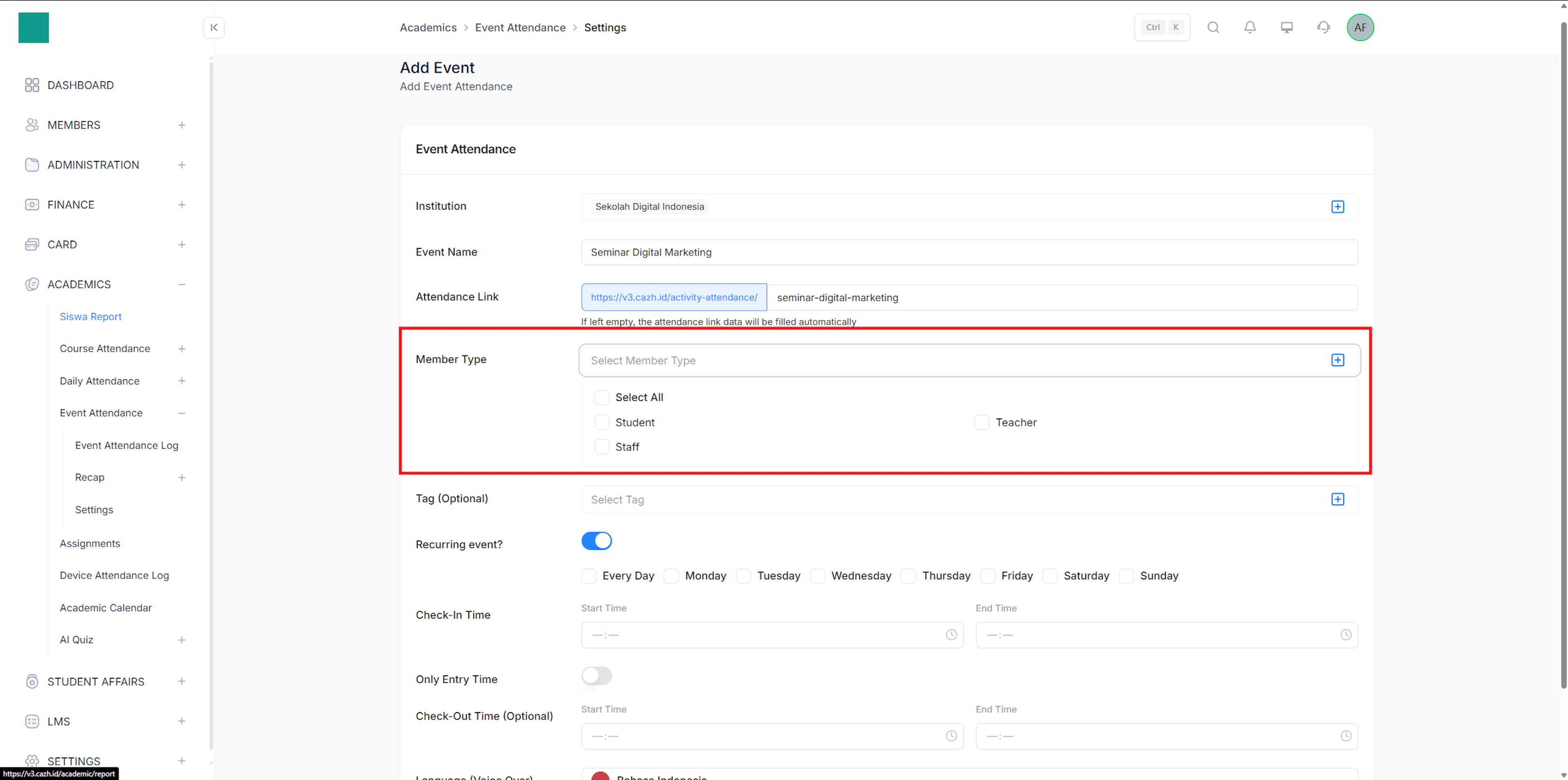Click the Ctrl K shortcut button
The width and height of the screenshot is (1568, 780).
[1162, 27]
